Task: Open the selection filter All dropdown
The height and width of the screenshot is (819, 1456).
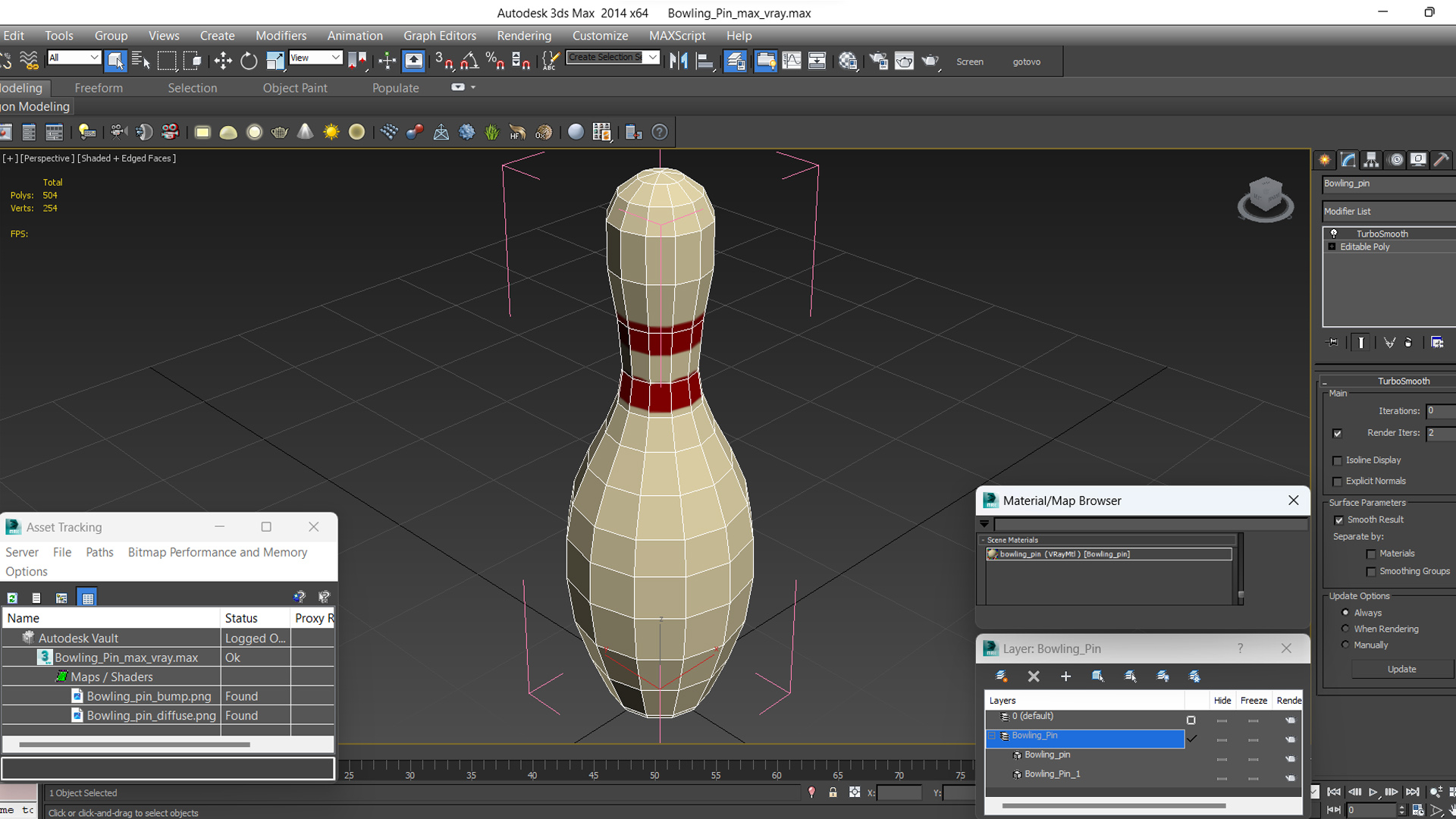Action: pyautogui.click(x=74, y=58)
